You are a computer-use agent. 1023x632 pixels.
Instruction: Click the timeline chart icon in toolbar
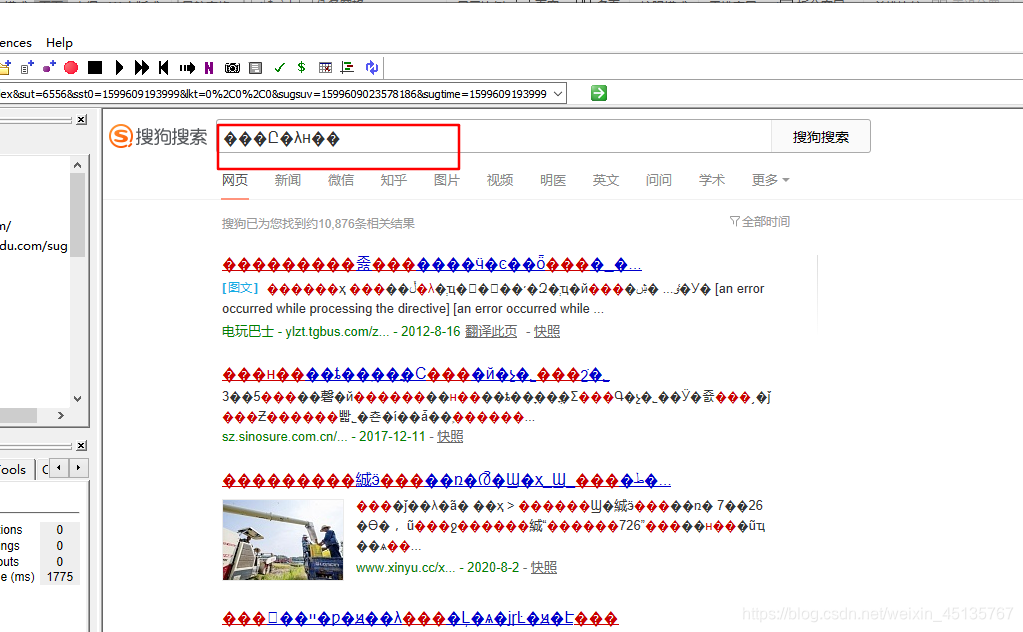[x=348, y=67]
